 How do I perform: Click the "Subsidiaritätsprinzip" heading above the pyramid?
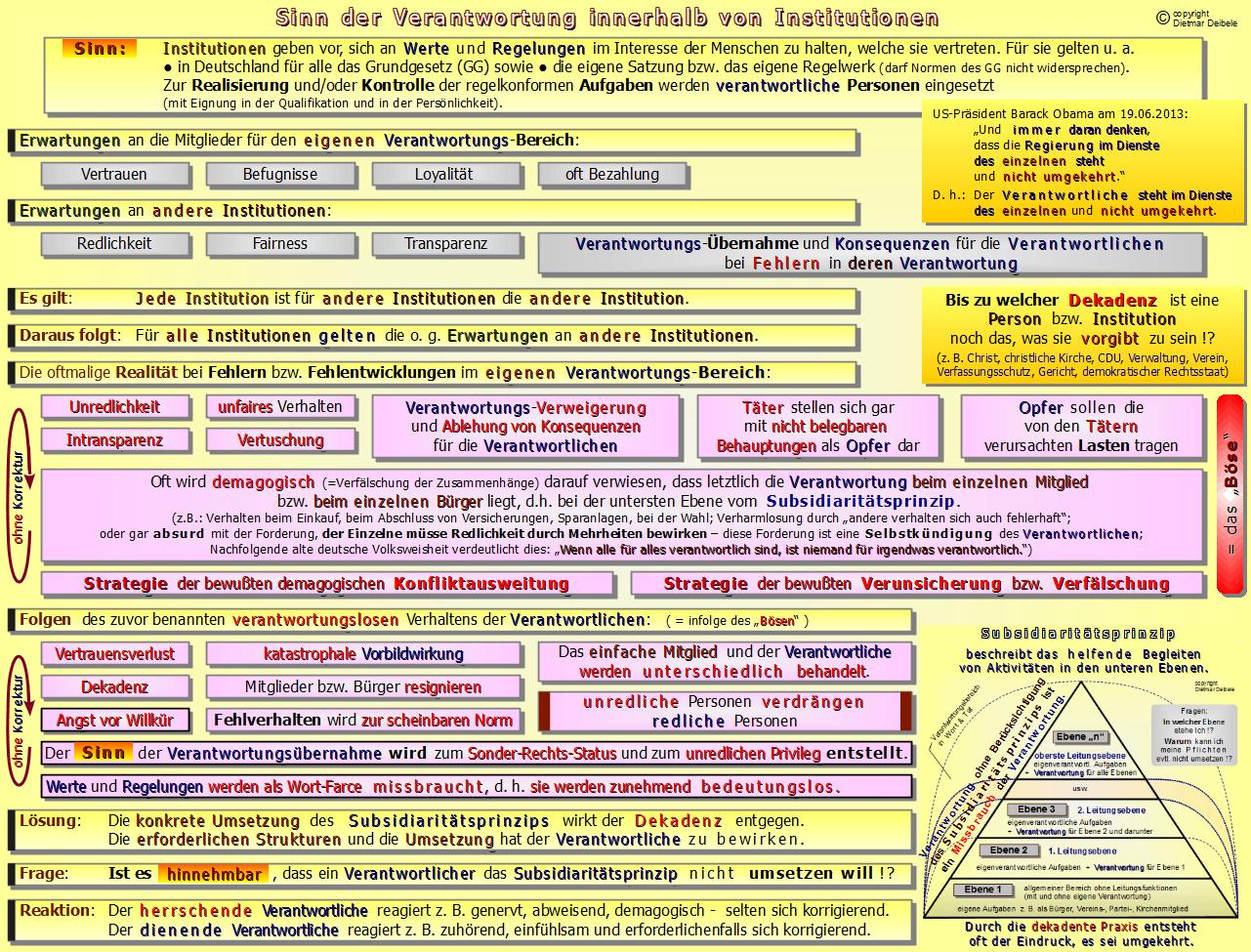tap(1077, 634)
